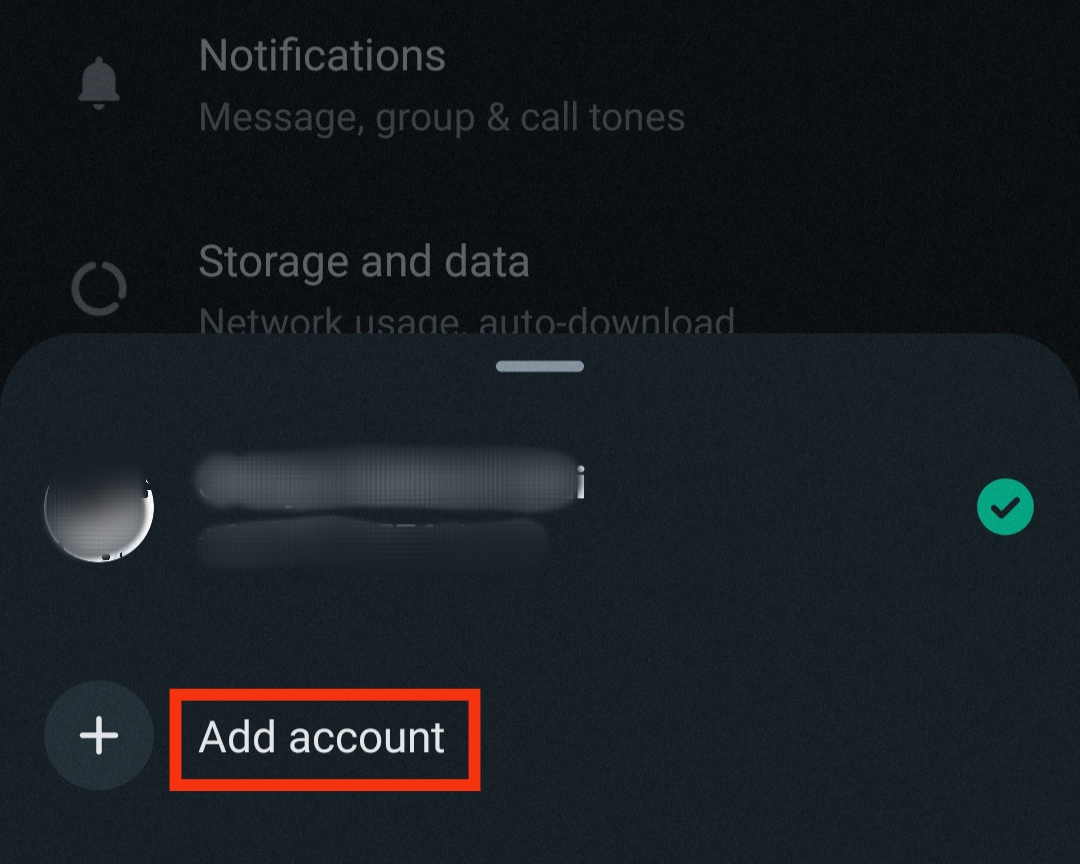
Task: Select the blurred account name text
Action: 389,479
